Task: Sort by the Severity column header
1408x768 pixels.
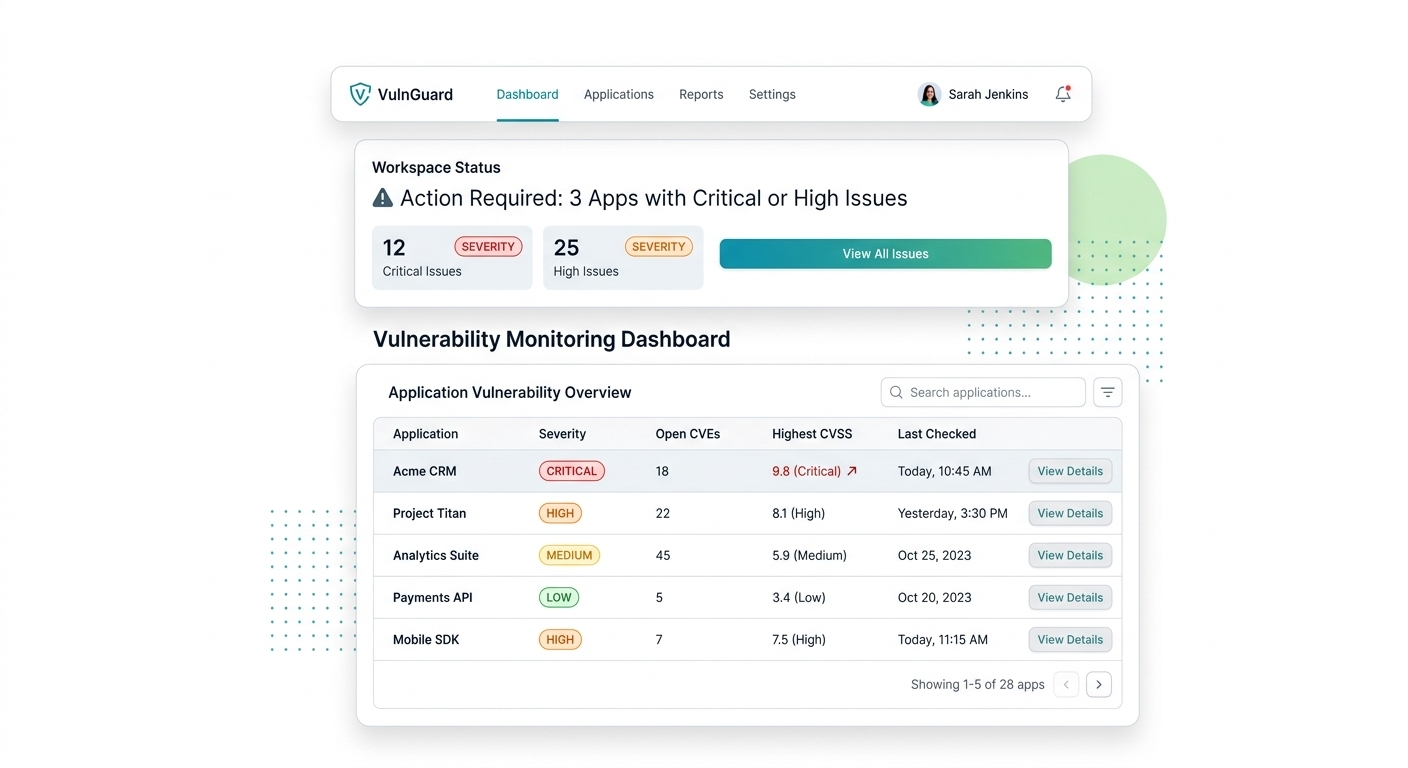Action: (562, 434)
